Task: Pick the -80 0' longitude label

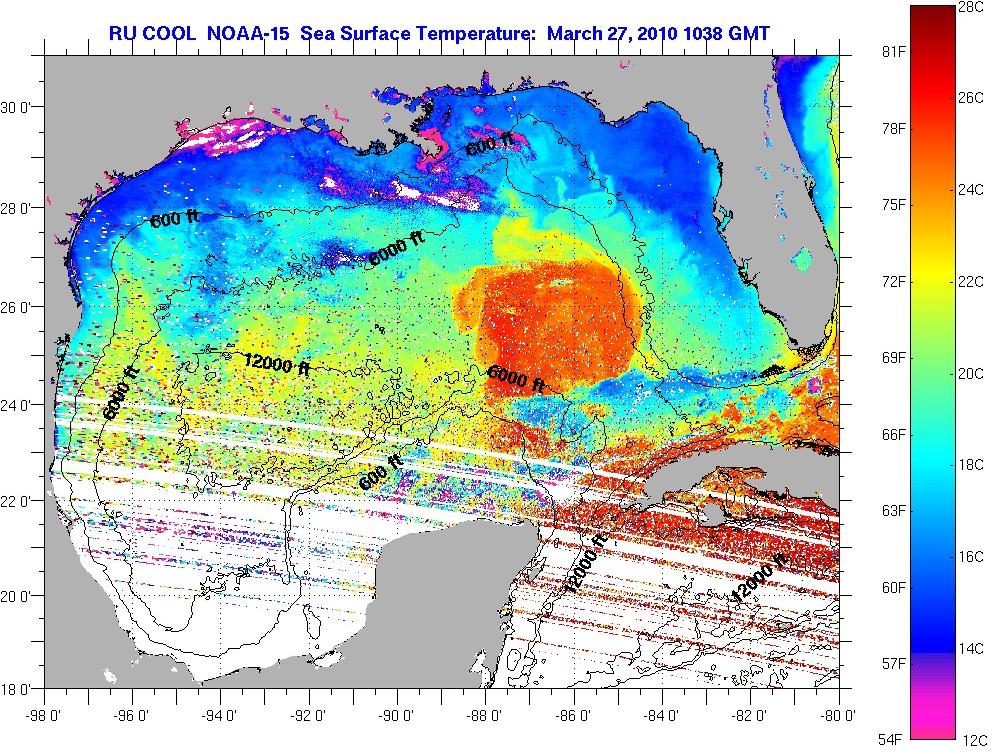Action: pos(839,715)
